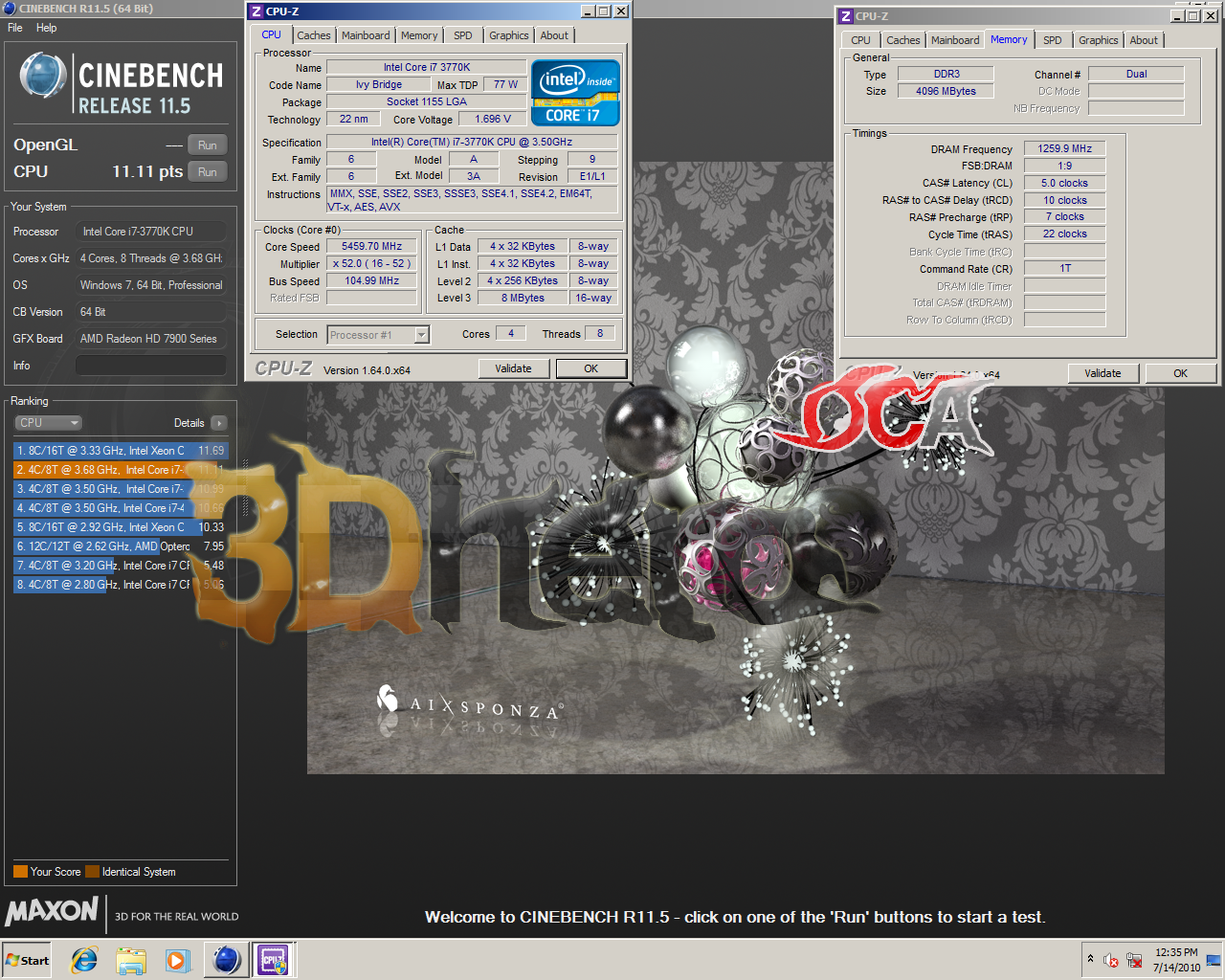
Task: Open CPU tab in Memory CPU-Z window
Action: click(x=861, y=40)
